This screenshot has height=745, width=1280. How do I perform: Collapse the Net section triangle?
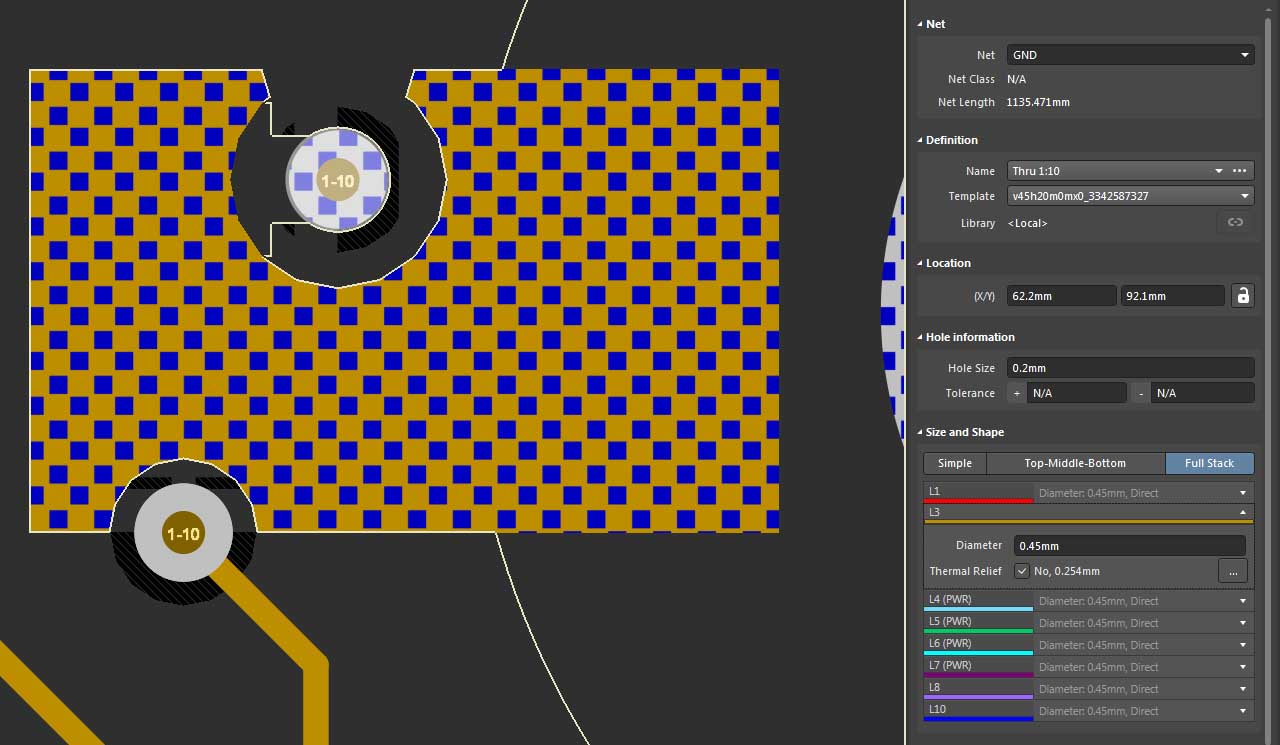click(x=920, y=24)
